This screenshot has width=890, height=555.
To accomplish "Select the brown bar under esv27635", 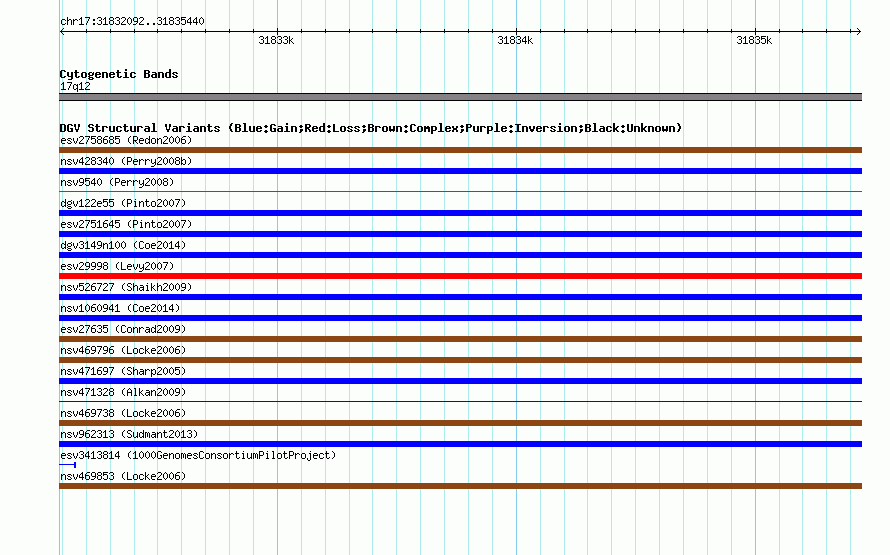I will [x=460, y=339].
